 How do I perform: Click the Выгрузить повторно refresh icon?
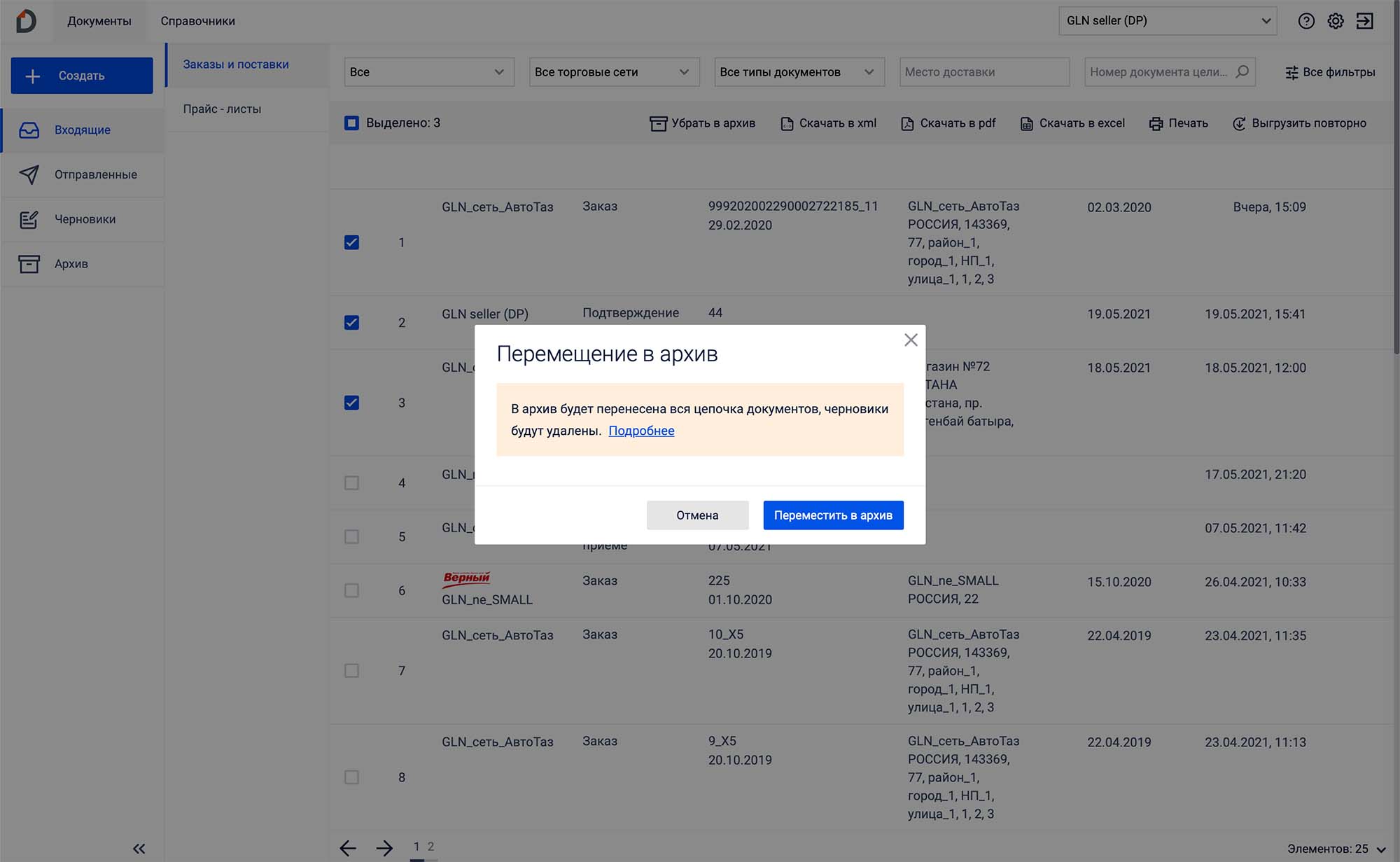click(x=1239, y=124)
